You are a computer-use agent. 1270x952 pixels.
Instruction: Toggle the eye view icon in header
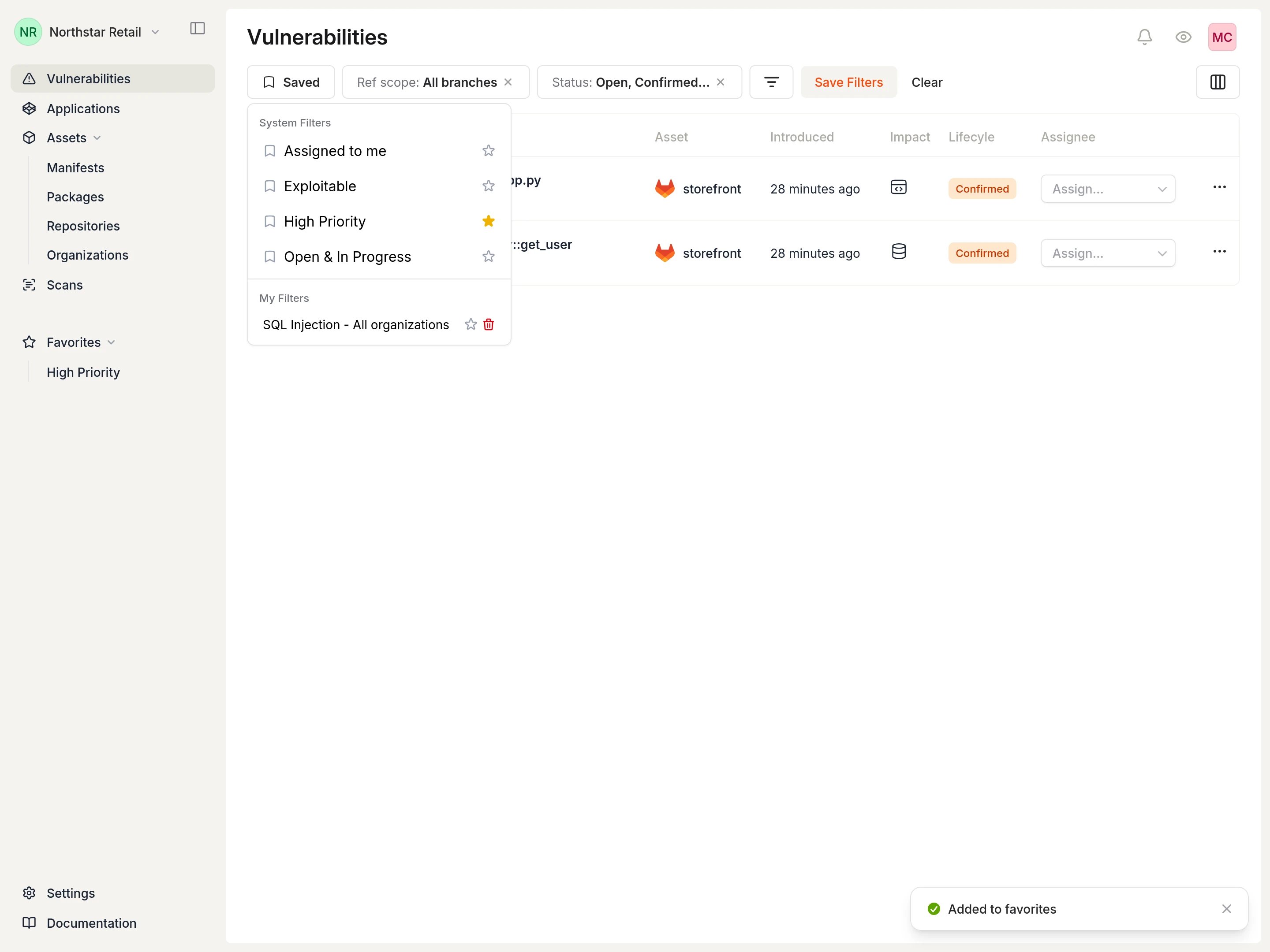click(x=1183, y=37)
